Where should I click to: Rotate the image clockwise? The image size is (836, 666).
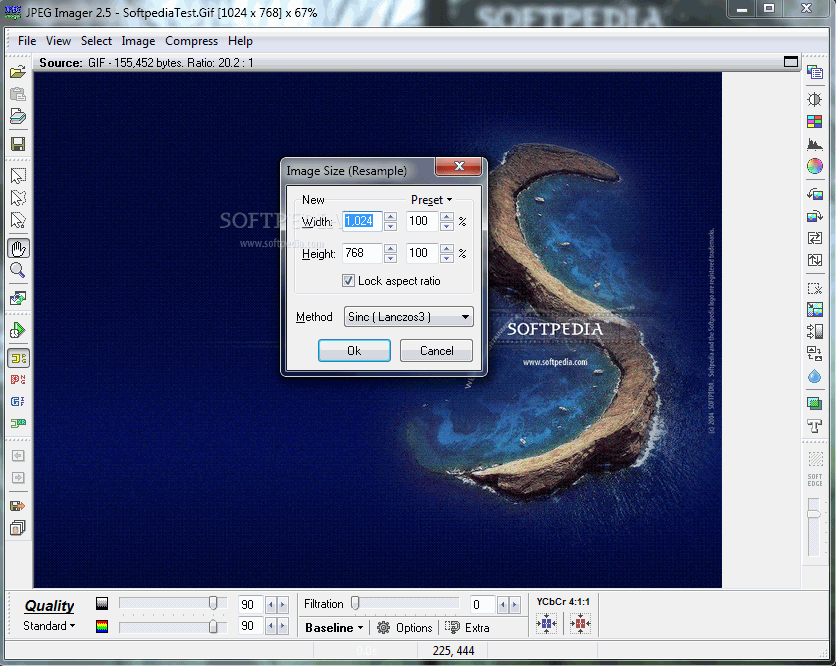coord(815,216)
